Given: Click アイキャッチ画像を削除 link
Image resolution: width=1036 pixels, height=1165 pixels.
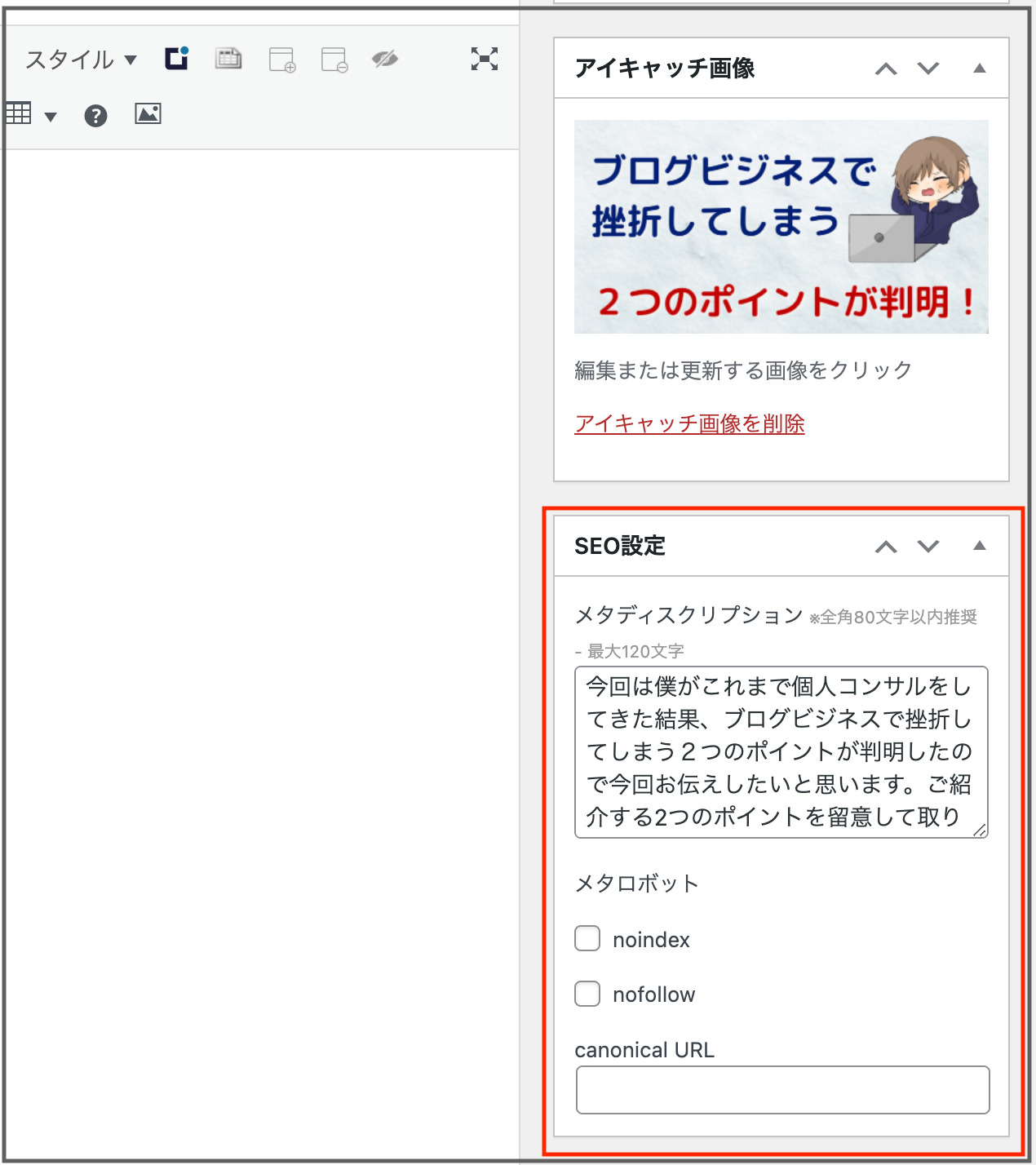Looking at the screenshot, I should (x=689, y=423).
